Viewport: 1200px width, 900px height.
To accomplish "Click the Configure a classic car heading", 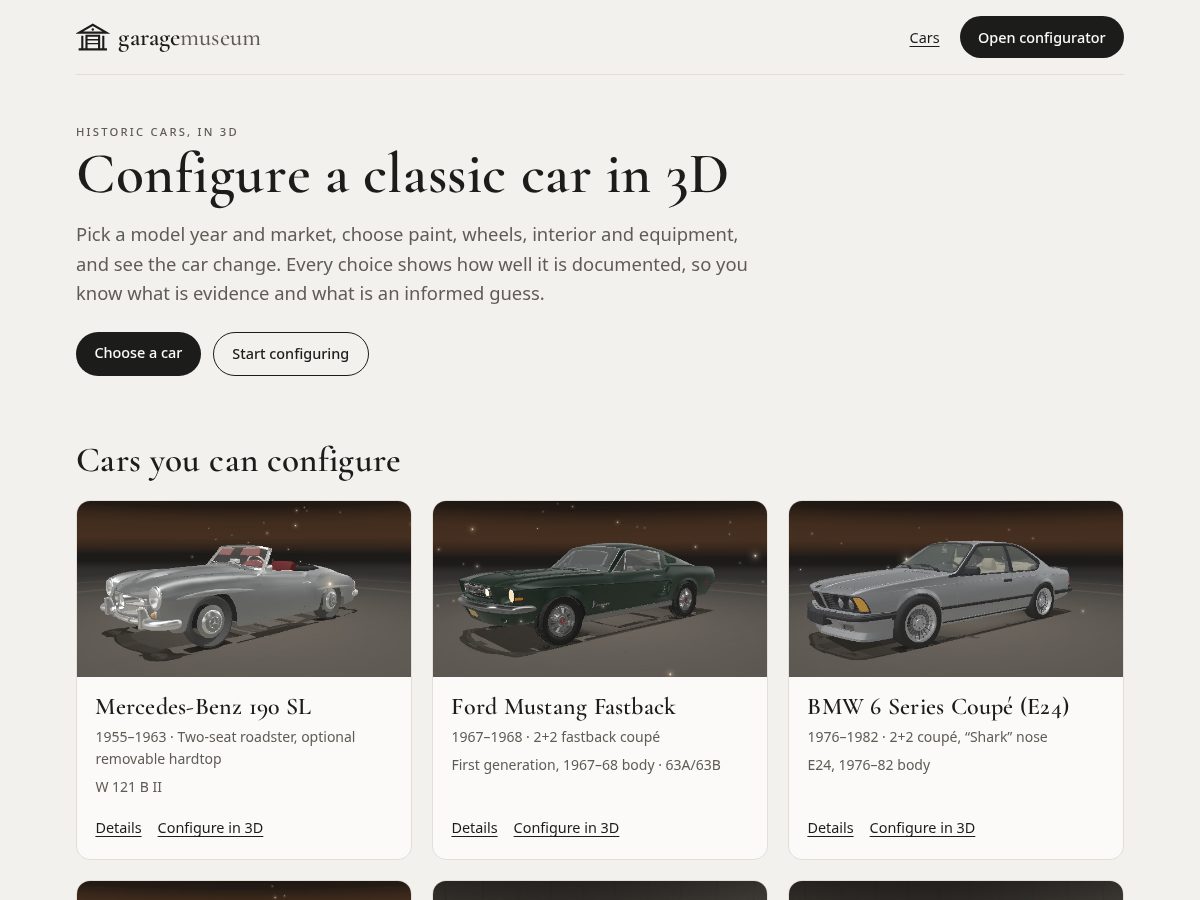I will point(402,175).
